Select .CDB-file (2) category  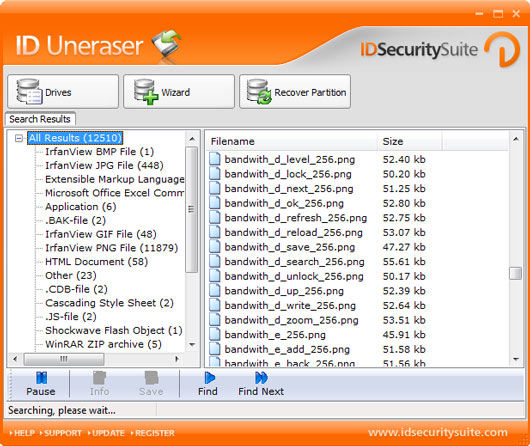pos(76,289)
